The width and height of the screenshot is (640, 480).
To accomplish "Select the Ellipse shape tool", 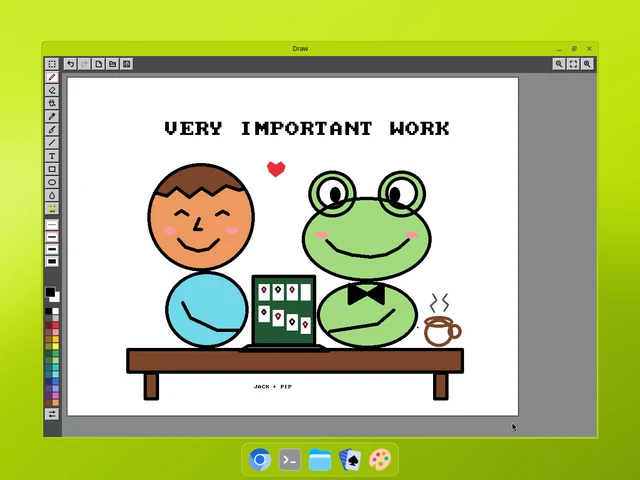I will coord(52,182).
